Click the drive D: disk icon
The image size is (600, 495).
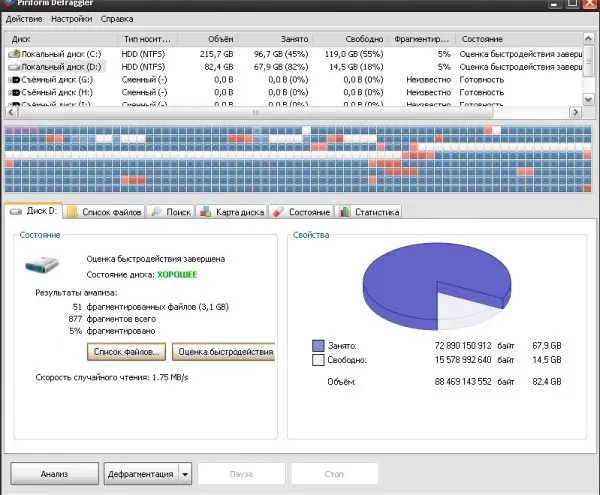(14, 67)
